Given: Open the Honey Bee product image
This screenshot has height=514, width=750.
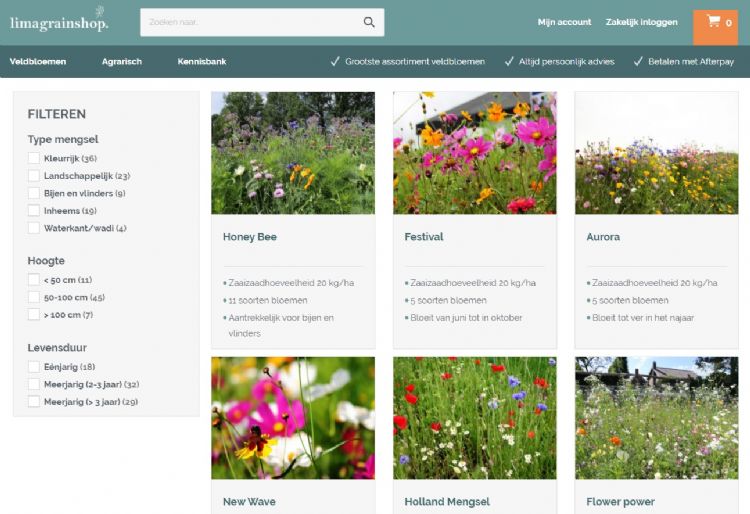Looking at the screenshot, I should tap(293, 153).
